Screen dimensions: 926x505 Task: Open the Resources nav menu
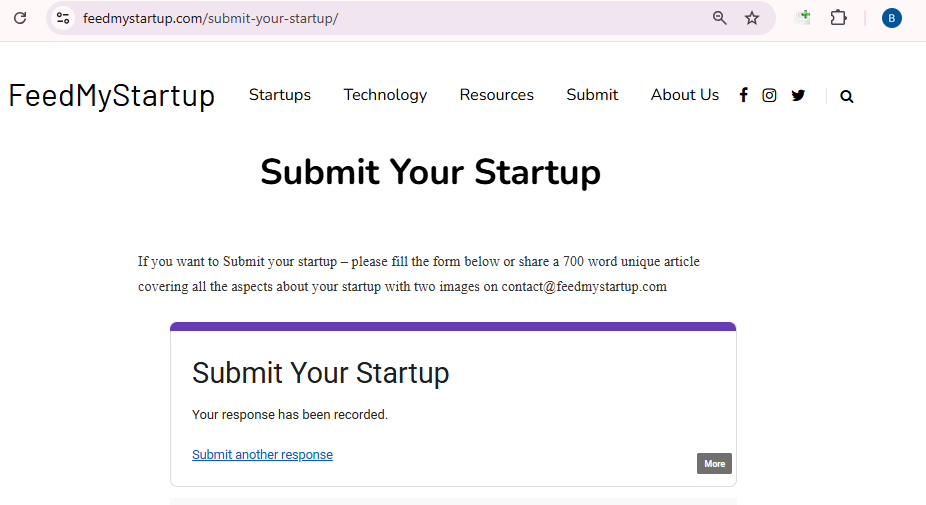[497, 95]
